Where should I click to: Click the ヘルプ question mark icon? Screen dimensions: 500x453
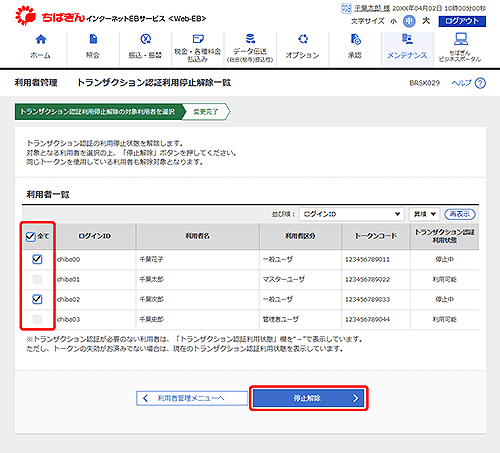[x=480, y=83]
